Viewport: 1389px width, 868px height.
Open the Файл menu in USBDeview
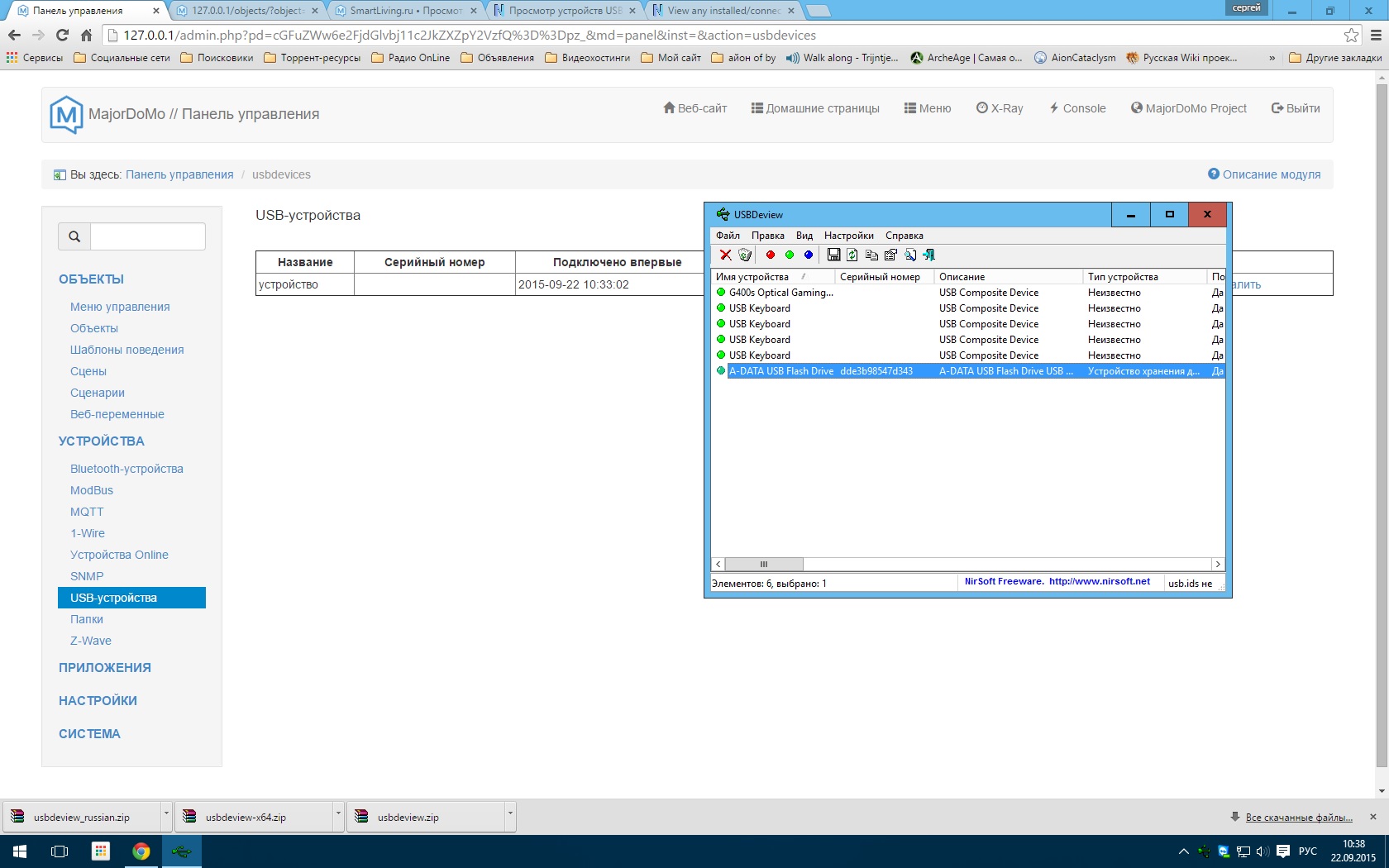click(x=728, y=236)
